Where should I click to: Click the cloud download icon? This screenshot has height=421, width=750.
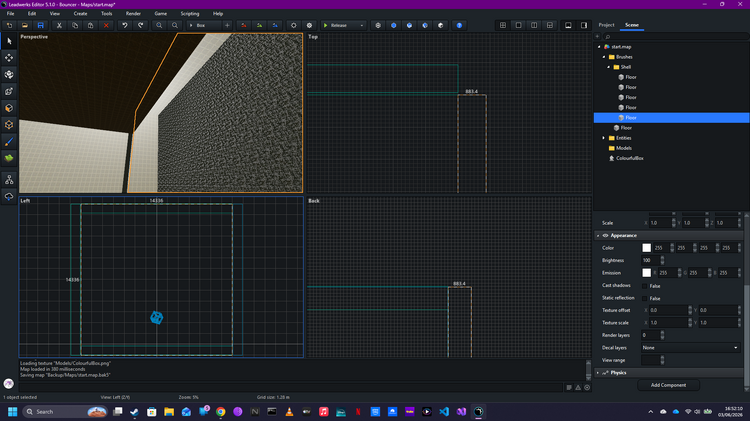(x=9, y=197)
